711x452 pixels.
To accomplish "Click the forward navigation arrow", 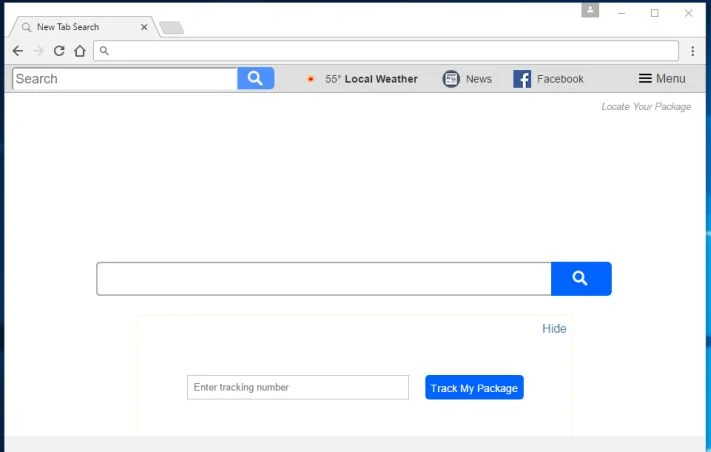I will [x=39, y=51].
